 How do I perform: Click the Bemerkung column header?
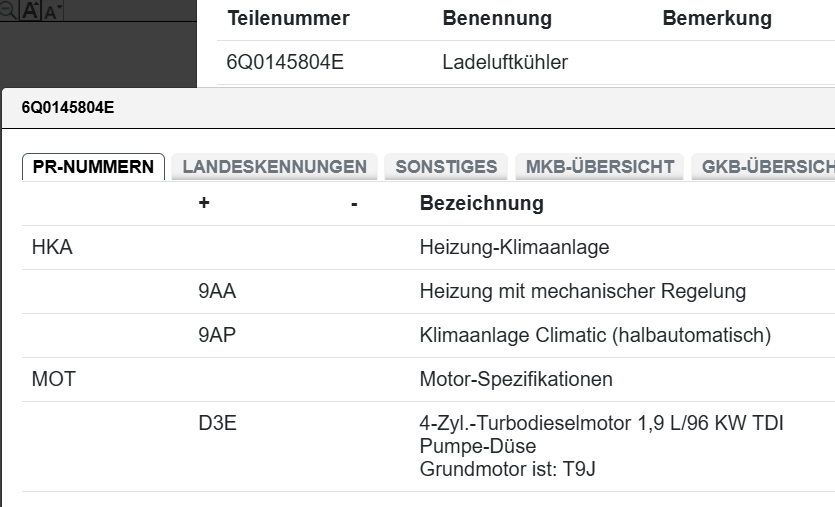[x=716, y=19]
